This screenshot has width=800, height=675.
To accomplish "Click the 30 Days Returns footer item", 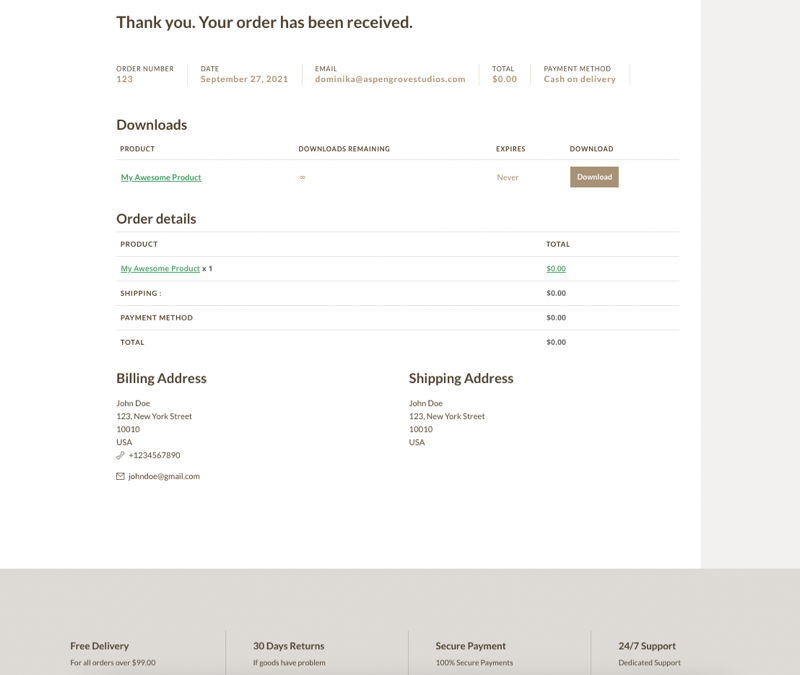I will point(289,646).
